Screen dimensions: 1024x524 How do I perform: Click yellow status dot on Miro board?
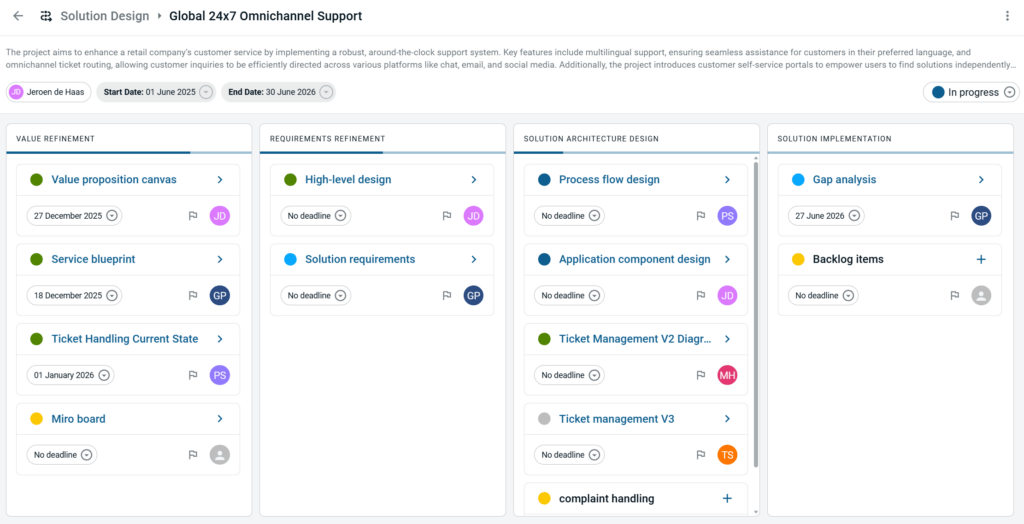37,419
